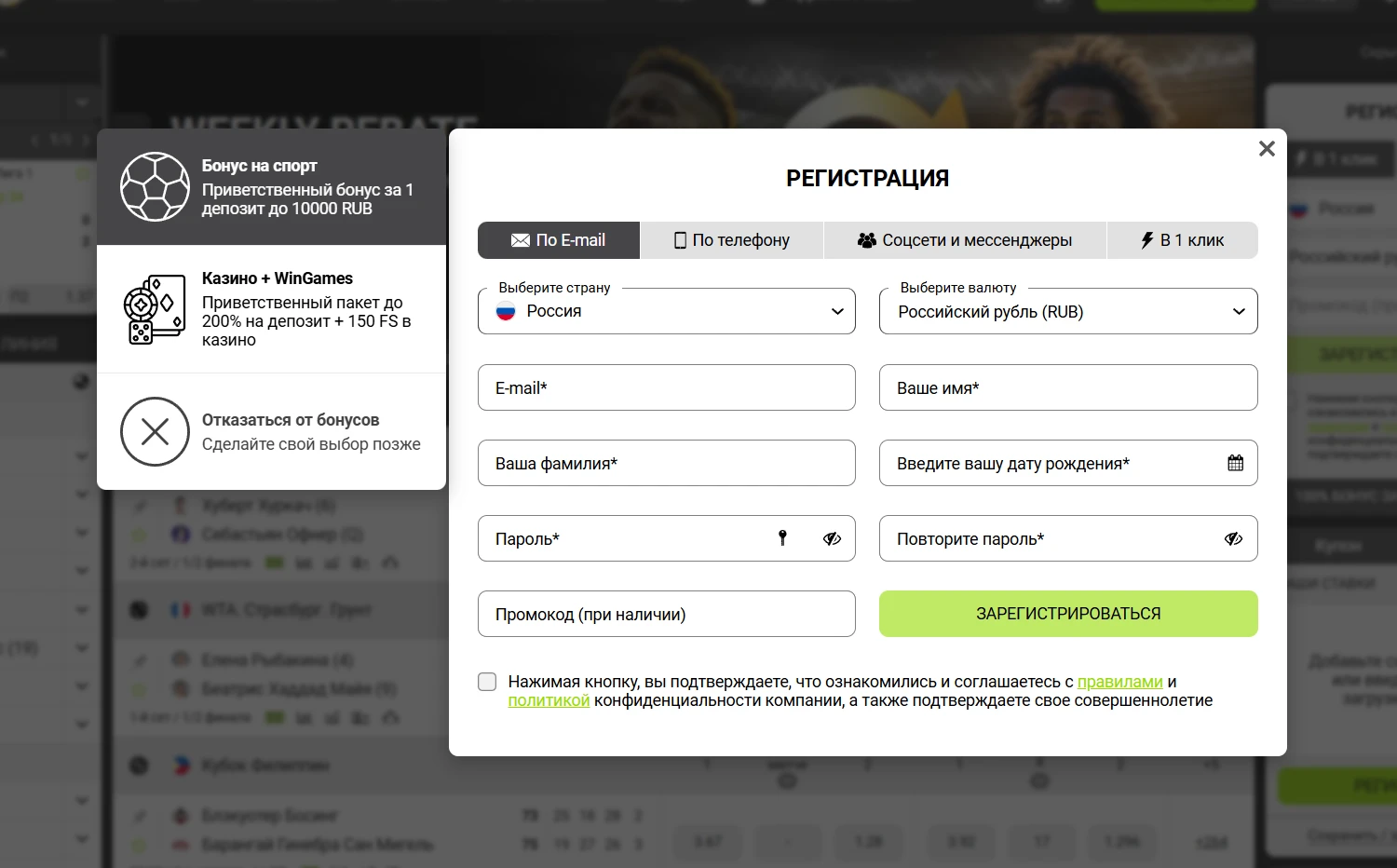The image size is (1397, 868).
Task: Close the registration dialog with X
Action: pyautogui.click(x=1267, y=149)
